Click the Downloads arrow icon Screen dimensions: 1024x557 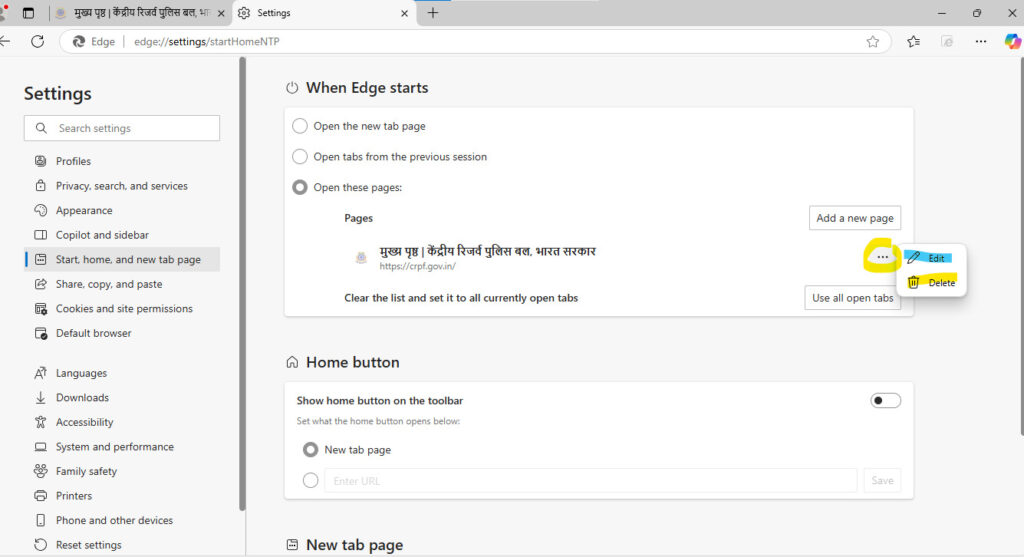click(x=40, y=398)
